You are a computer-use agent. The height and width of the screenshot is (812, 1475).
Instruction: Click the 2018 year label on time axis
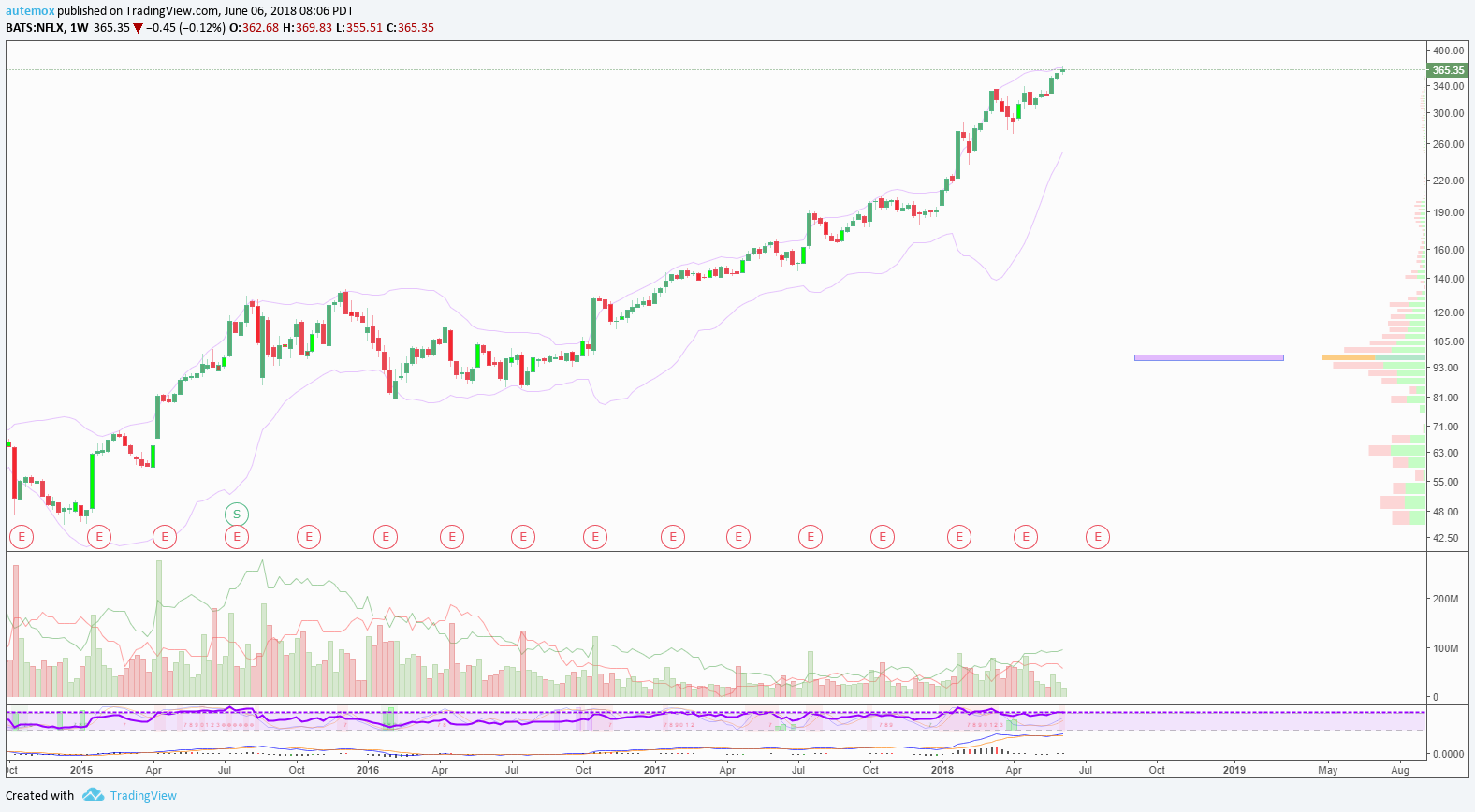pyautogui.click(x=942, y=770)
